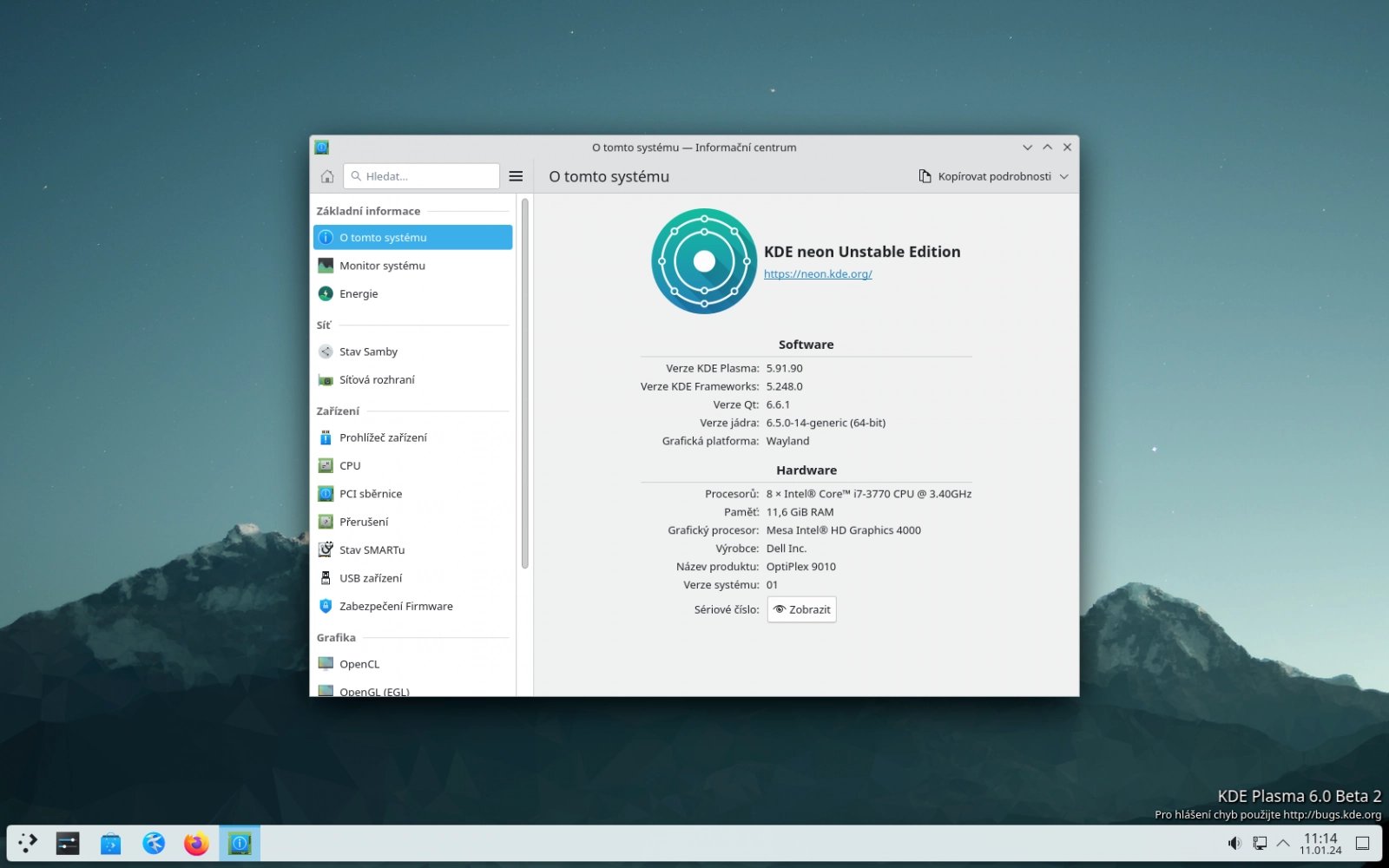Go to the Info Center home page
The width and height of the screenshot is (1389, 868).
(327, 176)
